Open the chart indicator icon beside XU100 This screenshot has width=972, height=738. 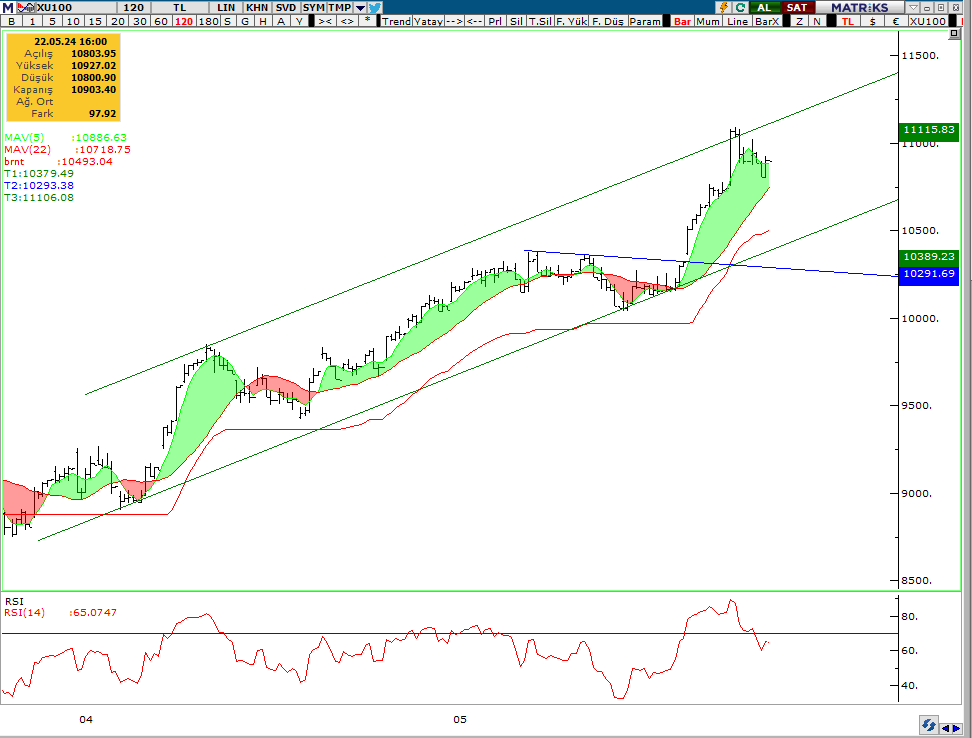click(26, 7)
